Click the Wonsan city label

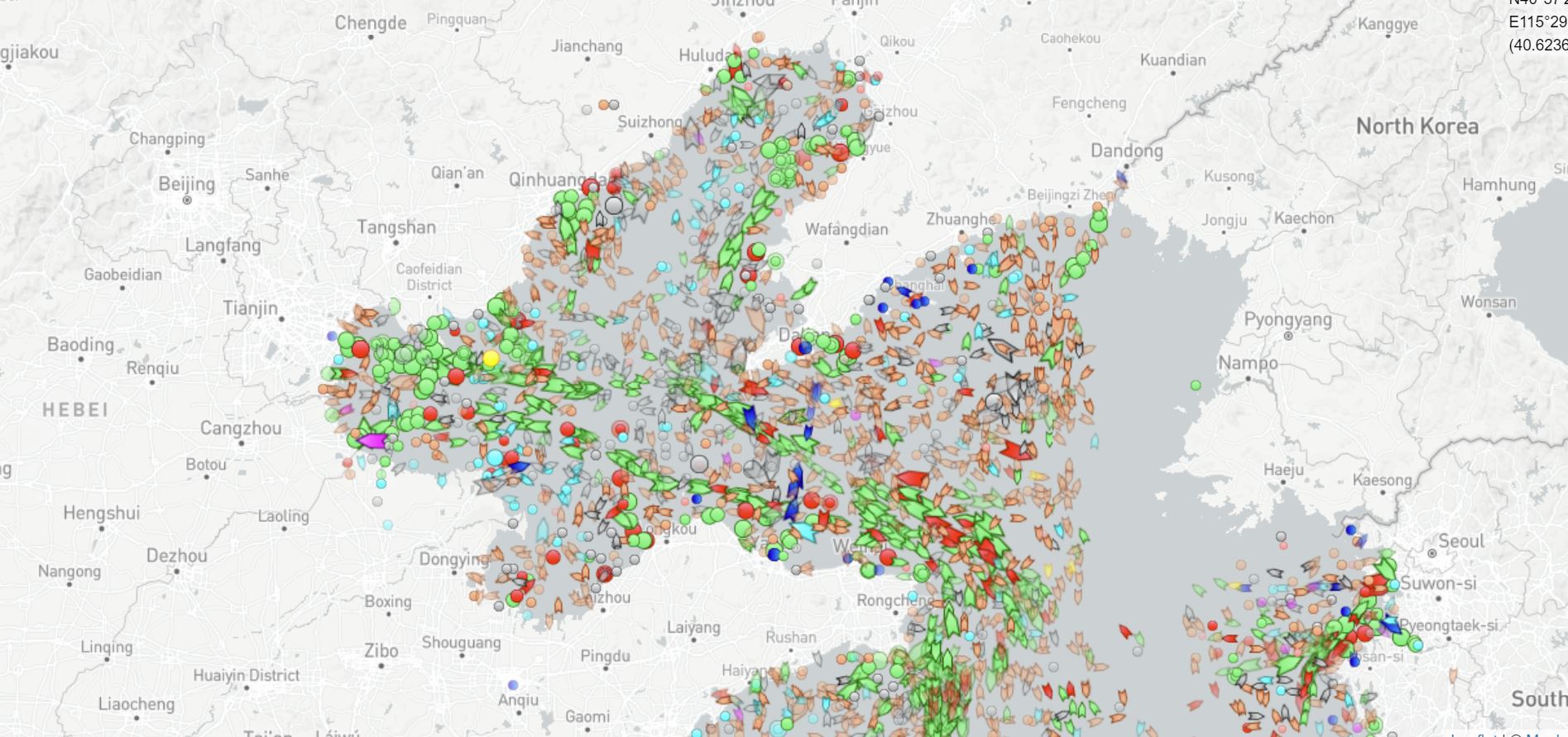1488,302
